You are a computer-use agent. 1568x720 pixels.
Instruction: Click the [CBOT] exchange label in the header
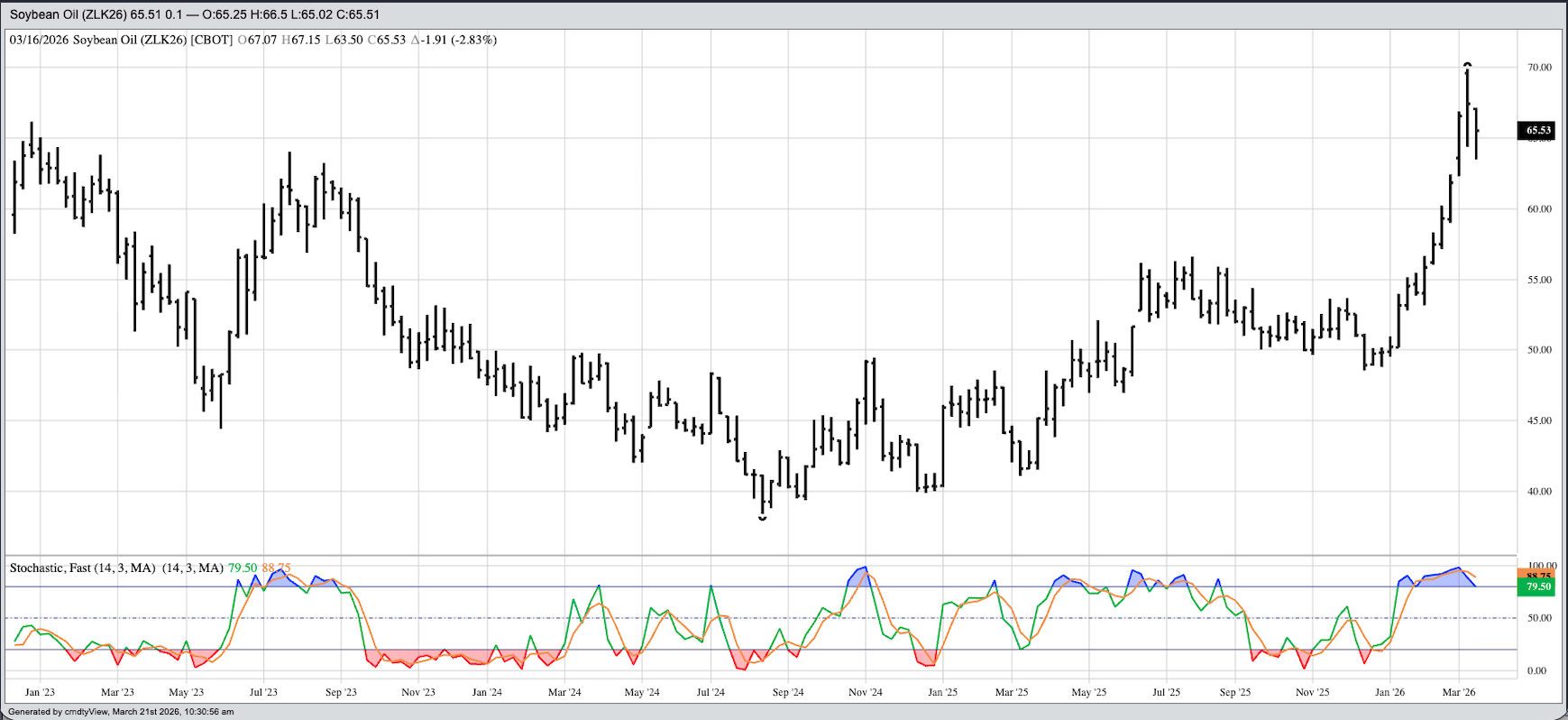tap(212, 40)
